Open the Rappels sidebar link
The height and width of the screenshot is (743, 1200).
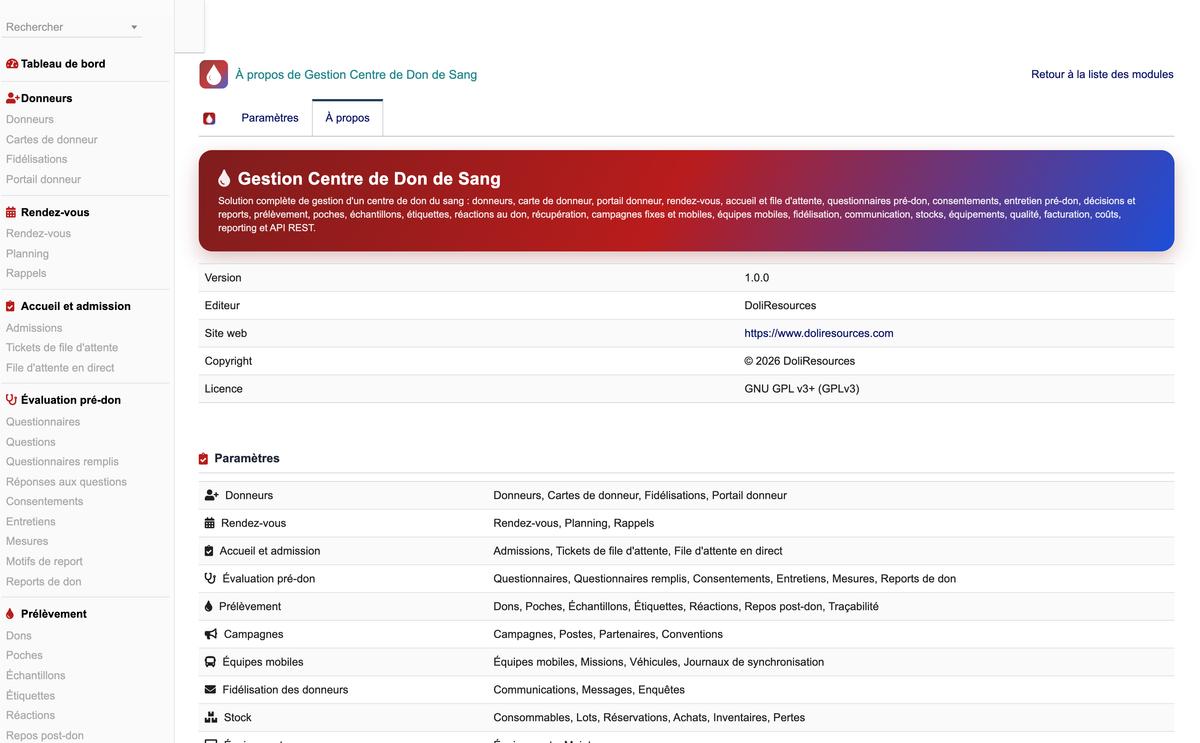[x=26, y=274]
